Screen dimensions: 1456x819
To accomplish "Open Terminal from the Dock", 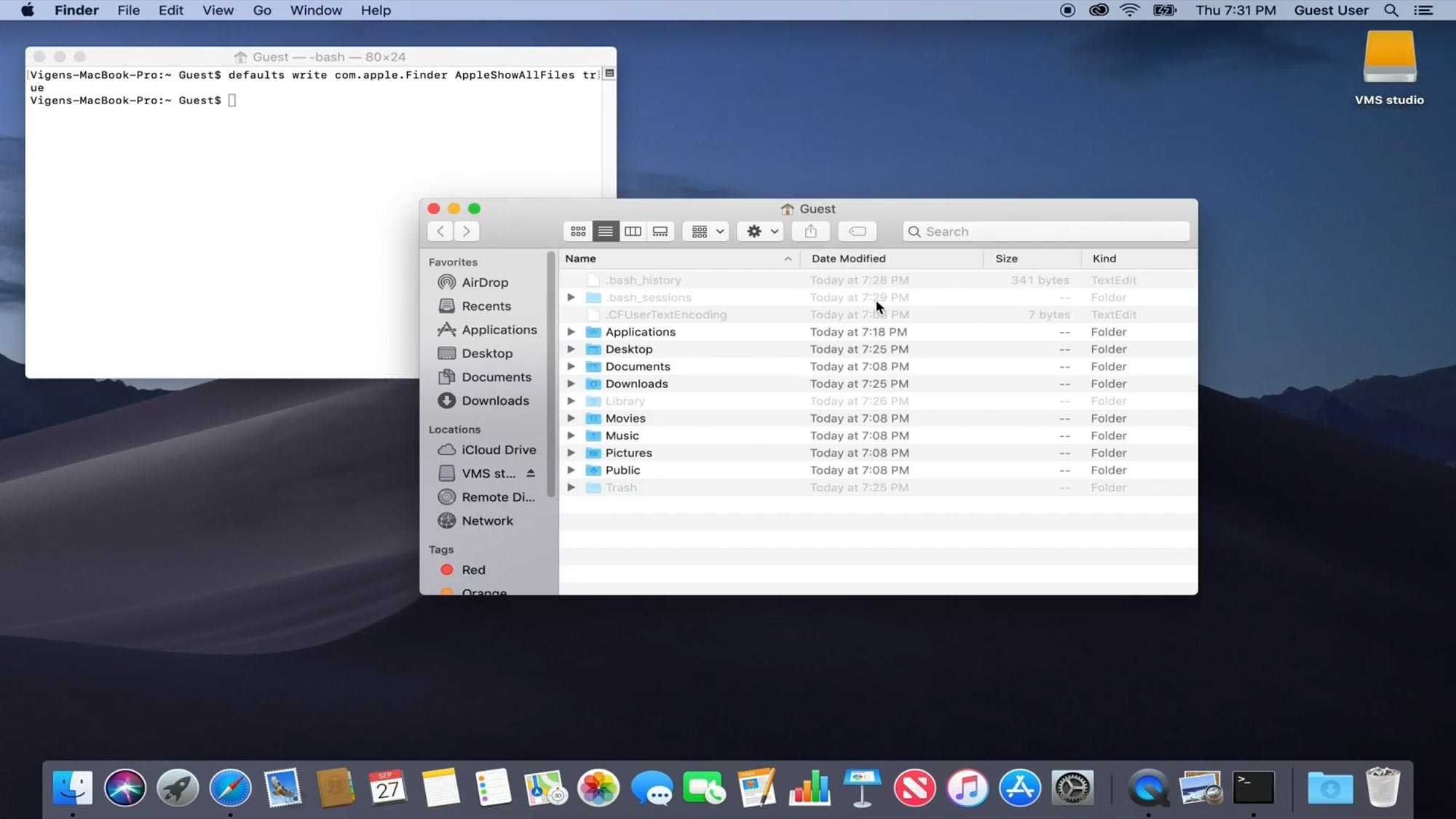I will point(1254,788).
